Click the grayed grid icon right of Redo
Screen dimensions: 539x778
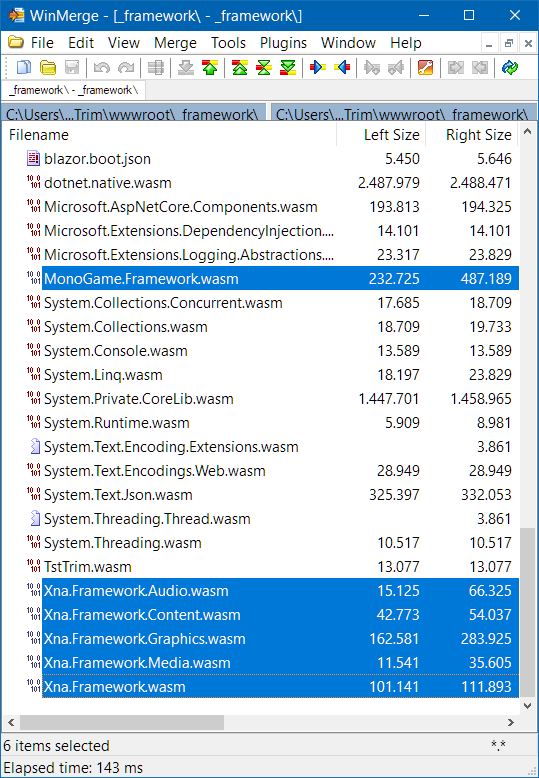point(156,67)
